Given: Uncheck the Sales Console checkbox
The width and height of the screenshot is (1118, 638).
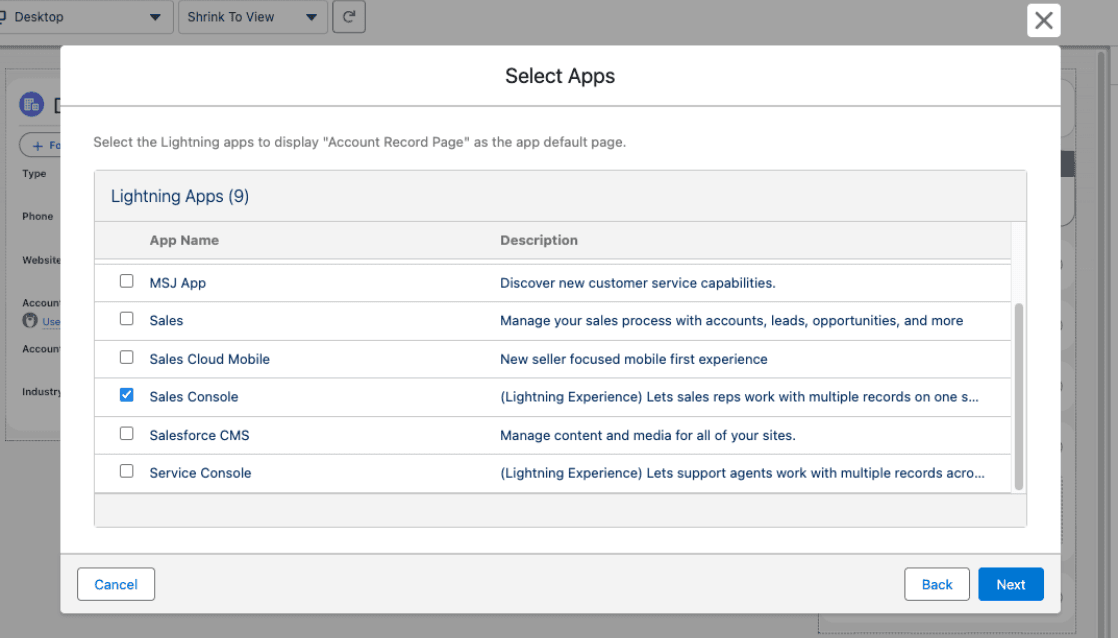Looking at the screenshot, I should (127, 396).
